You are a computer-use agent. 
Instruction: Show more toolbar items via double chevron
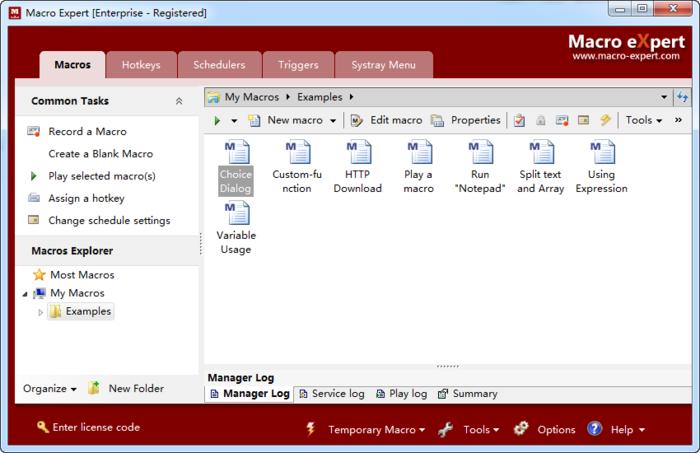point(678,120)
